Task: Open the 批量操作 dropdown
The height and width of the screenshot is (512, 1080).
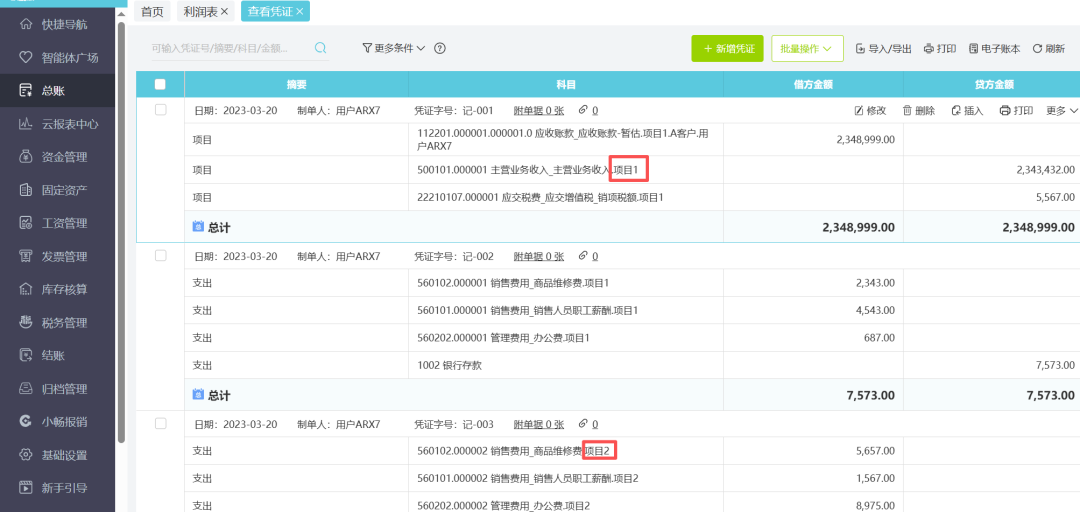Action: pyautogui.click(x=807, y=49)
